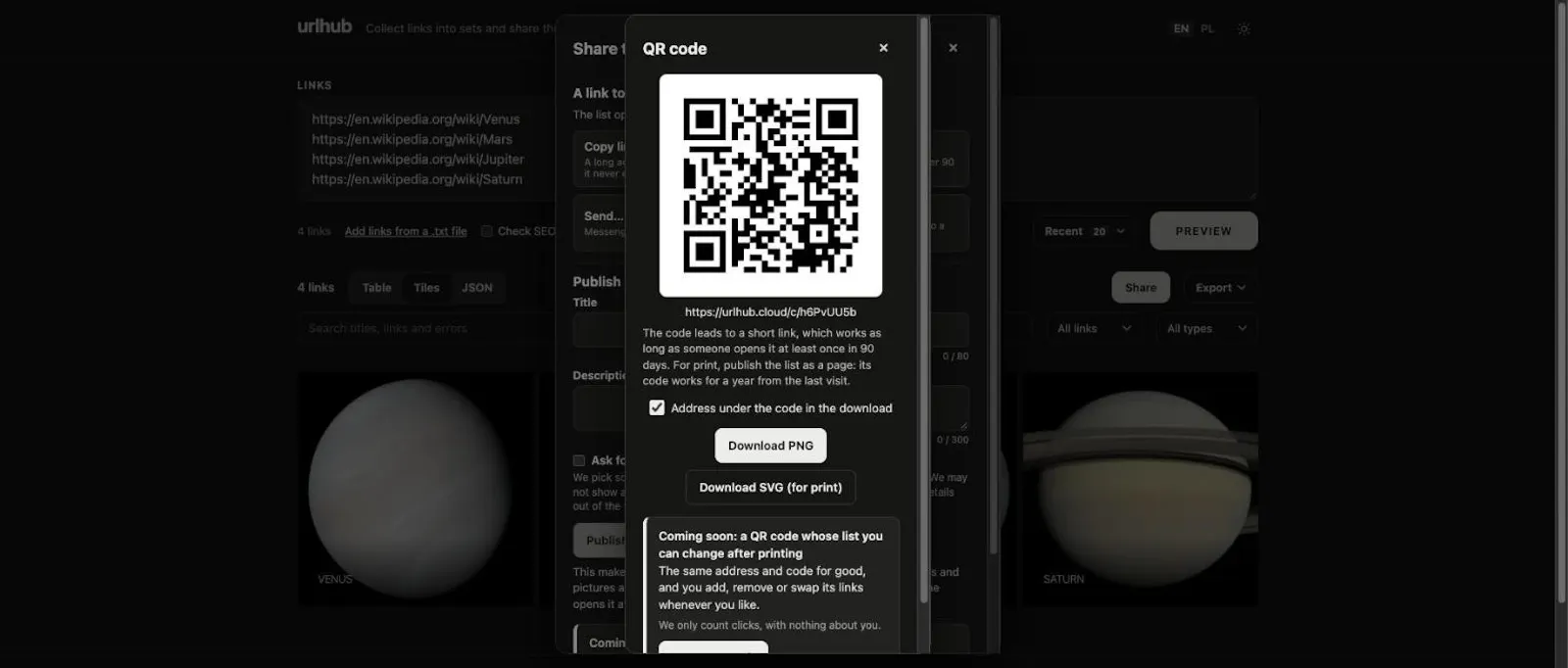Switch to Table view tab
The width and height of the screenshot is (1568, 668).
(376, 287)
